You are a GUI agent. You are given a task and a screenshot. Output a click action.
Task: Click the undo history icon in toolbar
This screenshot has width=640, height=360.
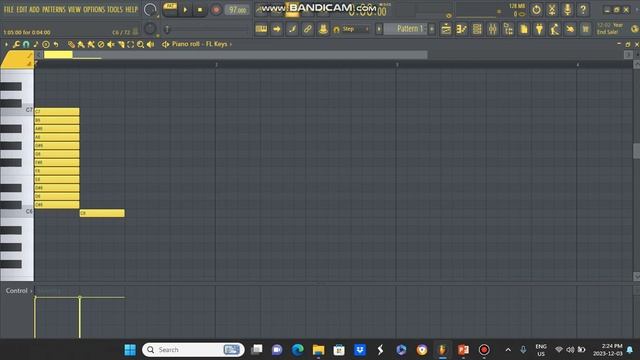[570, 29]
